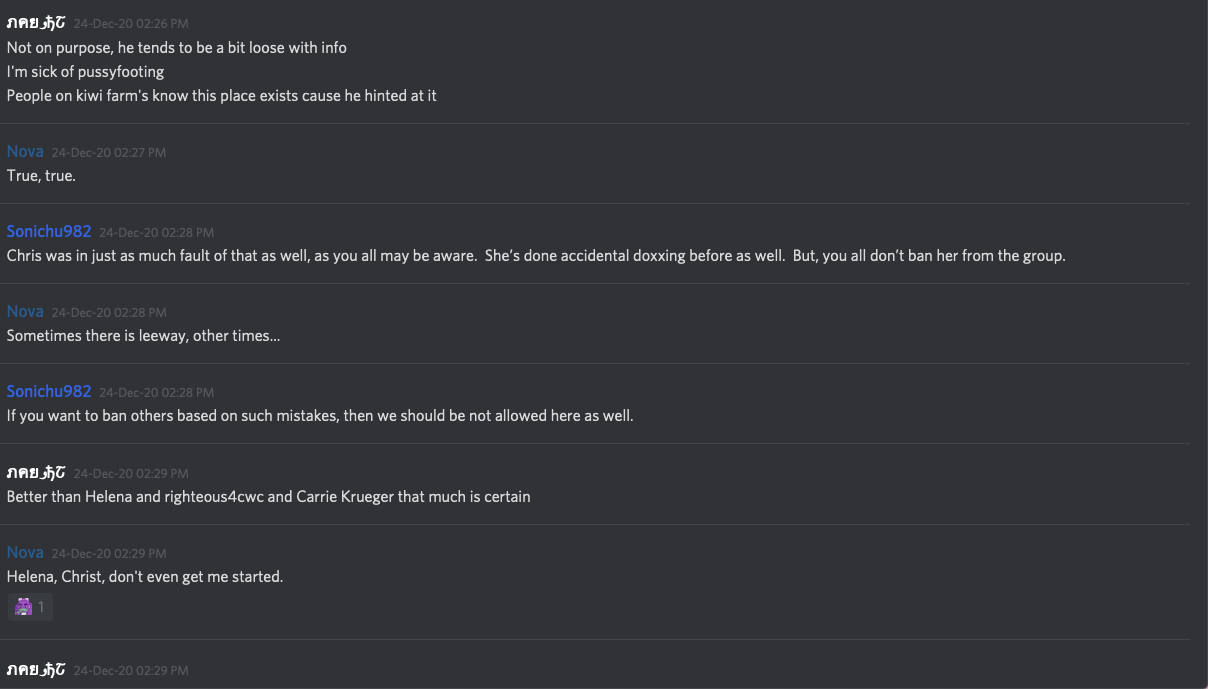Click the stylized username at 02:26 PM
The width and height of the screenshot is (1208, 689).
36,23
